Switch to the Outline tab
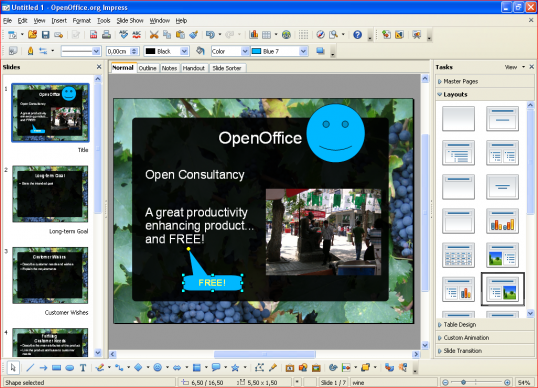Viewport: 538px width, 388px height. (148, 68)
